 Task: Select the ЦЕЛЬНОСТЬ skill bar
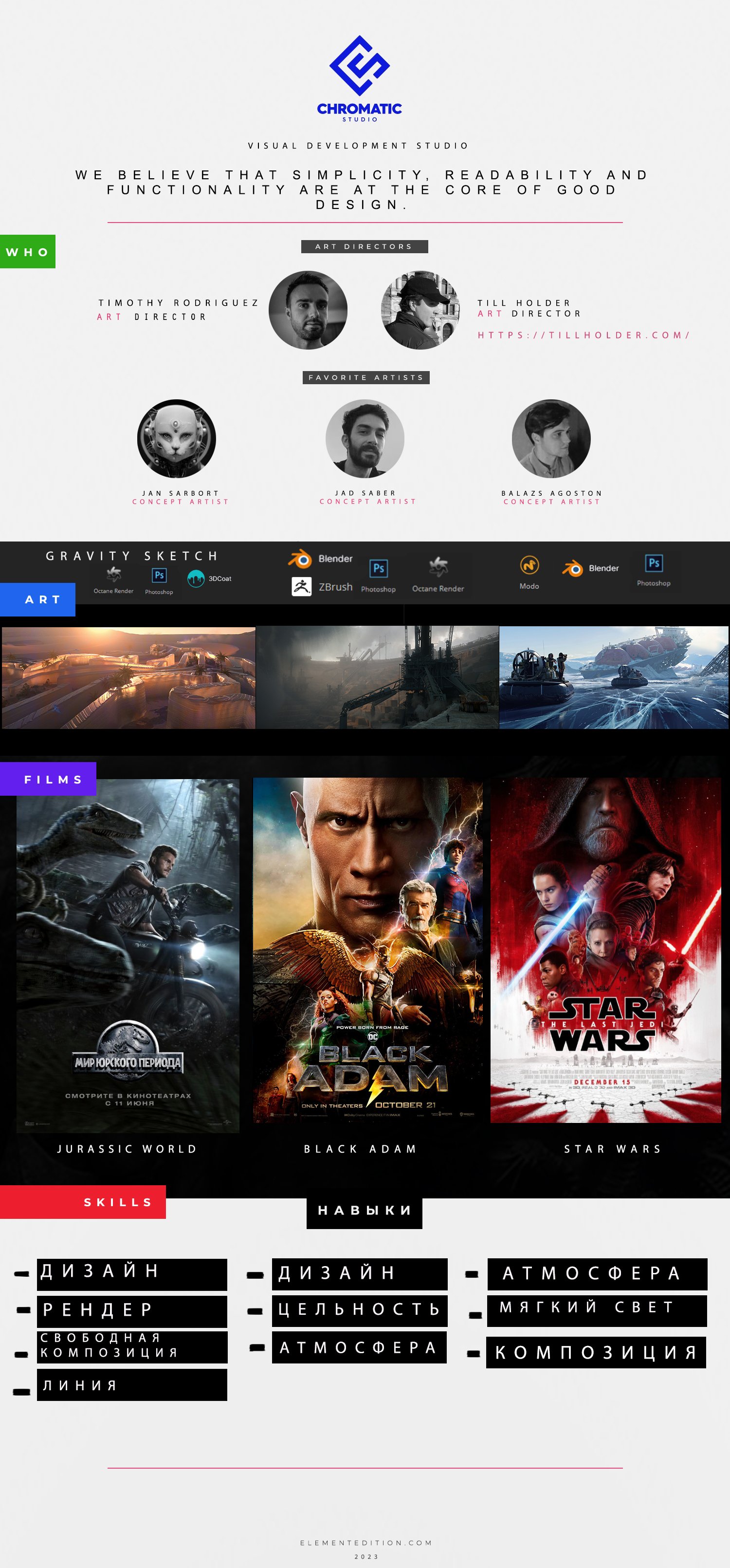(x=360, y=1310)
